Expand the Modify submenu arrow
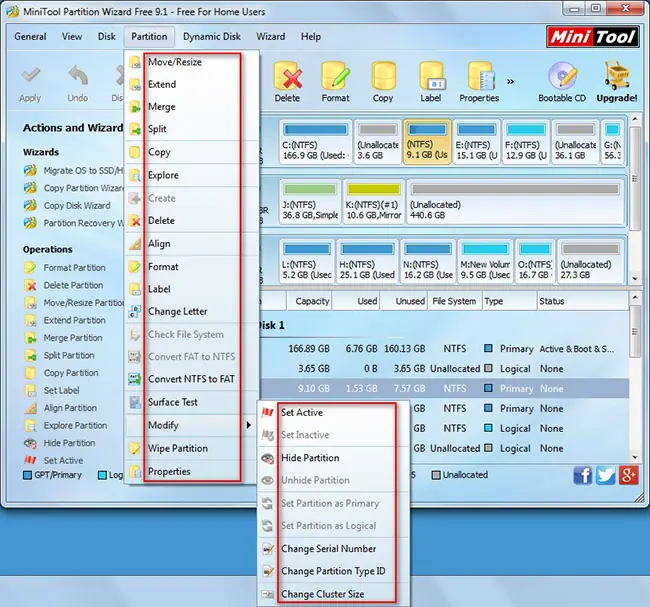 point(248,425)
